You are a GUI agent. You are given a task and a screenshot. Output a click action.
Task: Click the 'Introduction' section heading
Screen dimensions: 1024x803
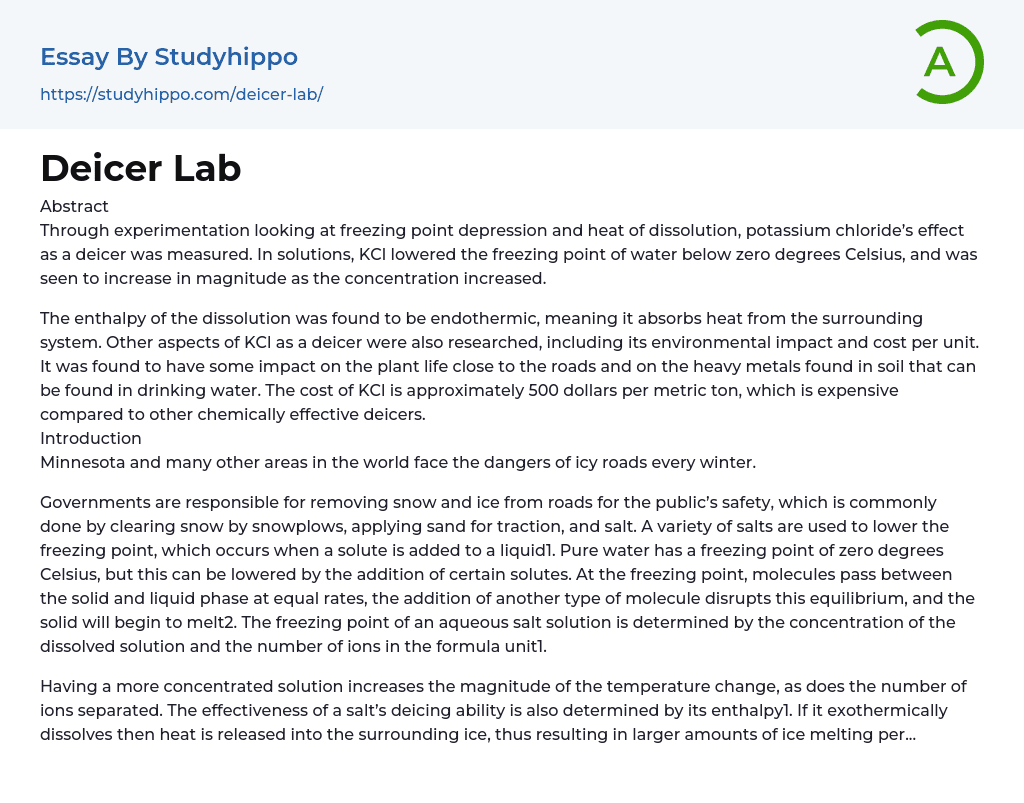click(91, 438)
